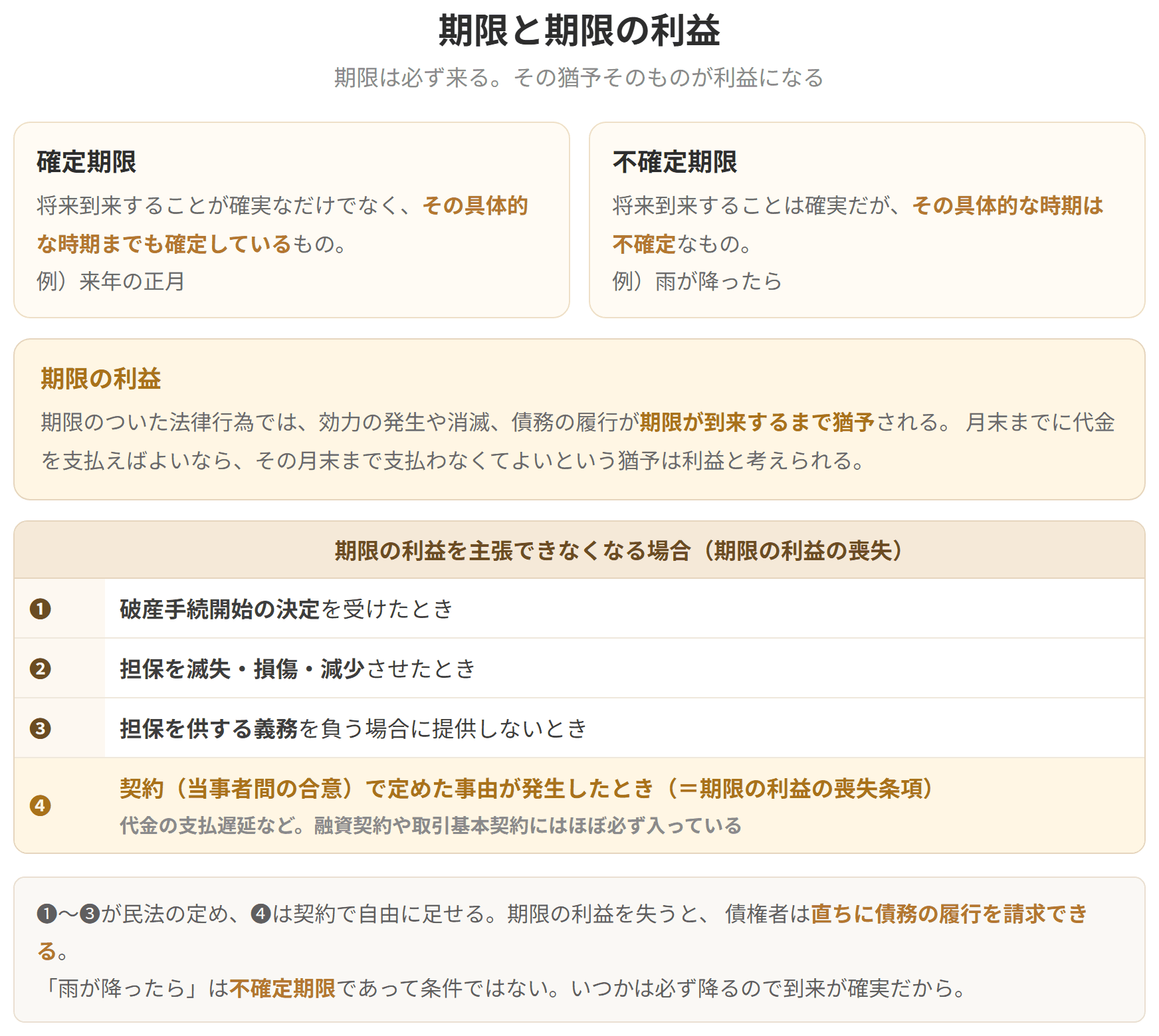Click the circled number 1 icon

(x=41, y=609)
